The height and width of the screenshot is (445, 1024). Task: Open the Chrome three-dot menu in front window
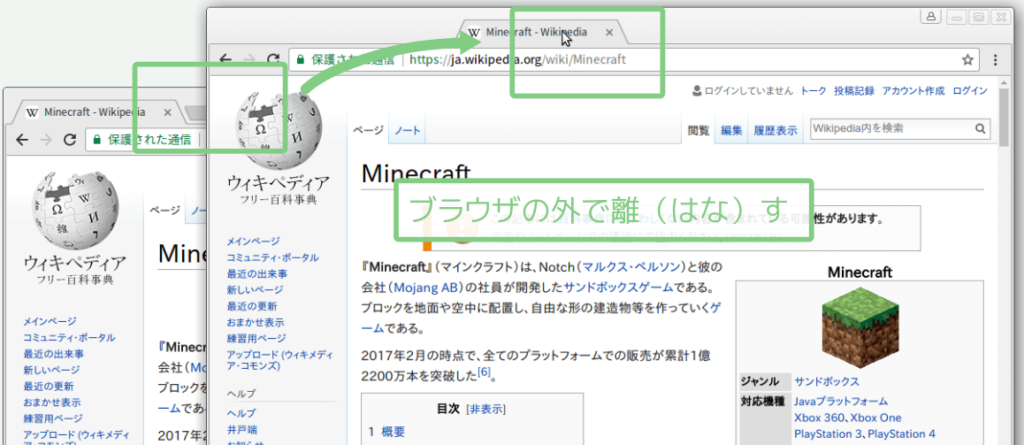point(995,60)
